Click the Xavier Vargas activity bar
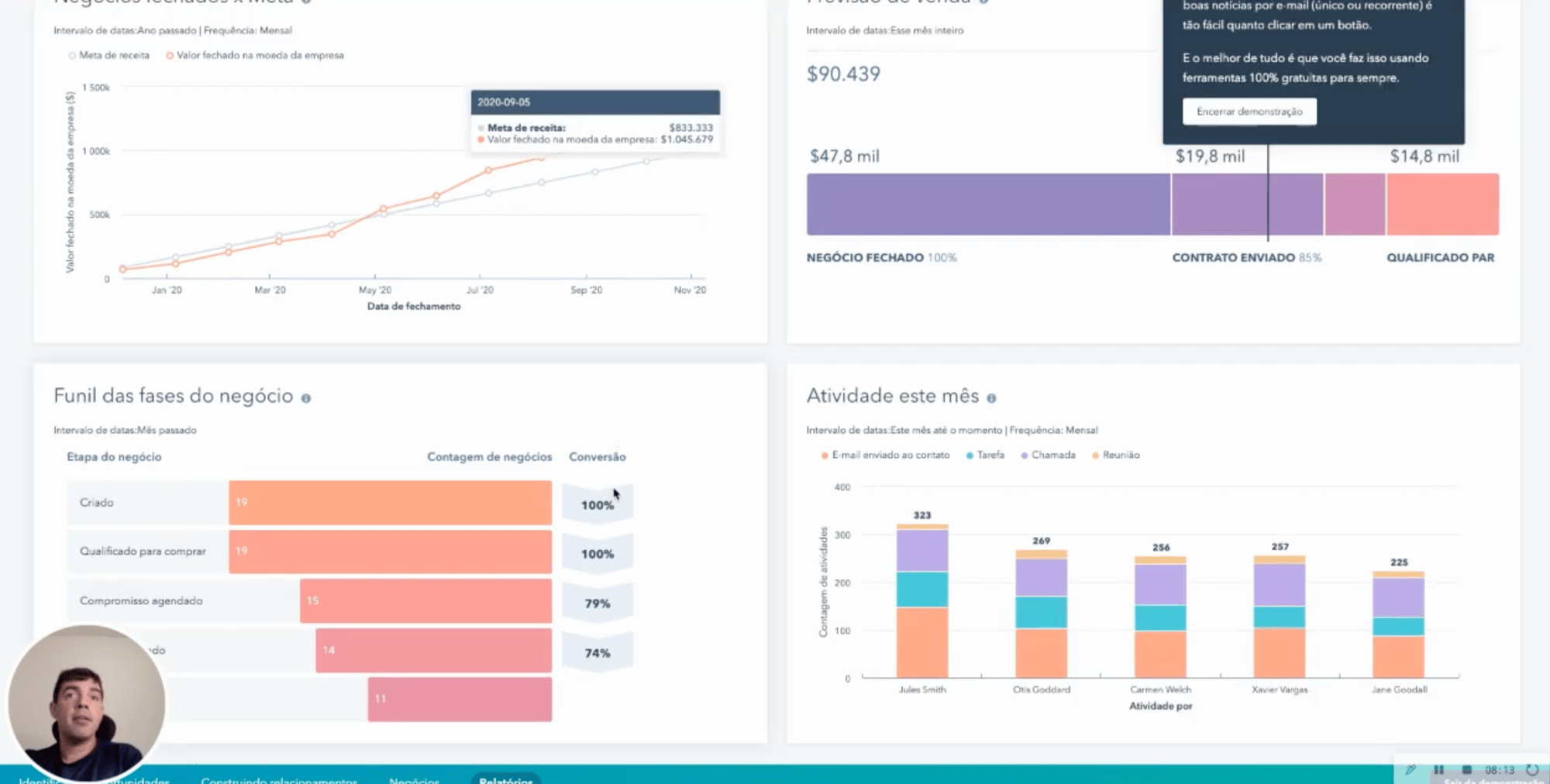Screen dimensions: 1550x784 tap(1280, 617)
